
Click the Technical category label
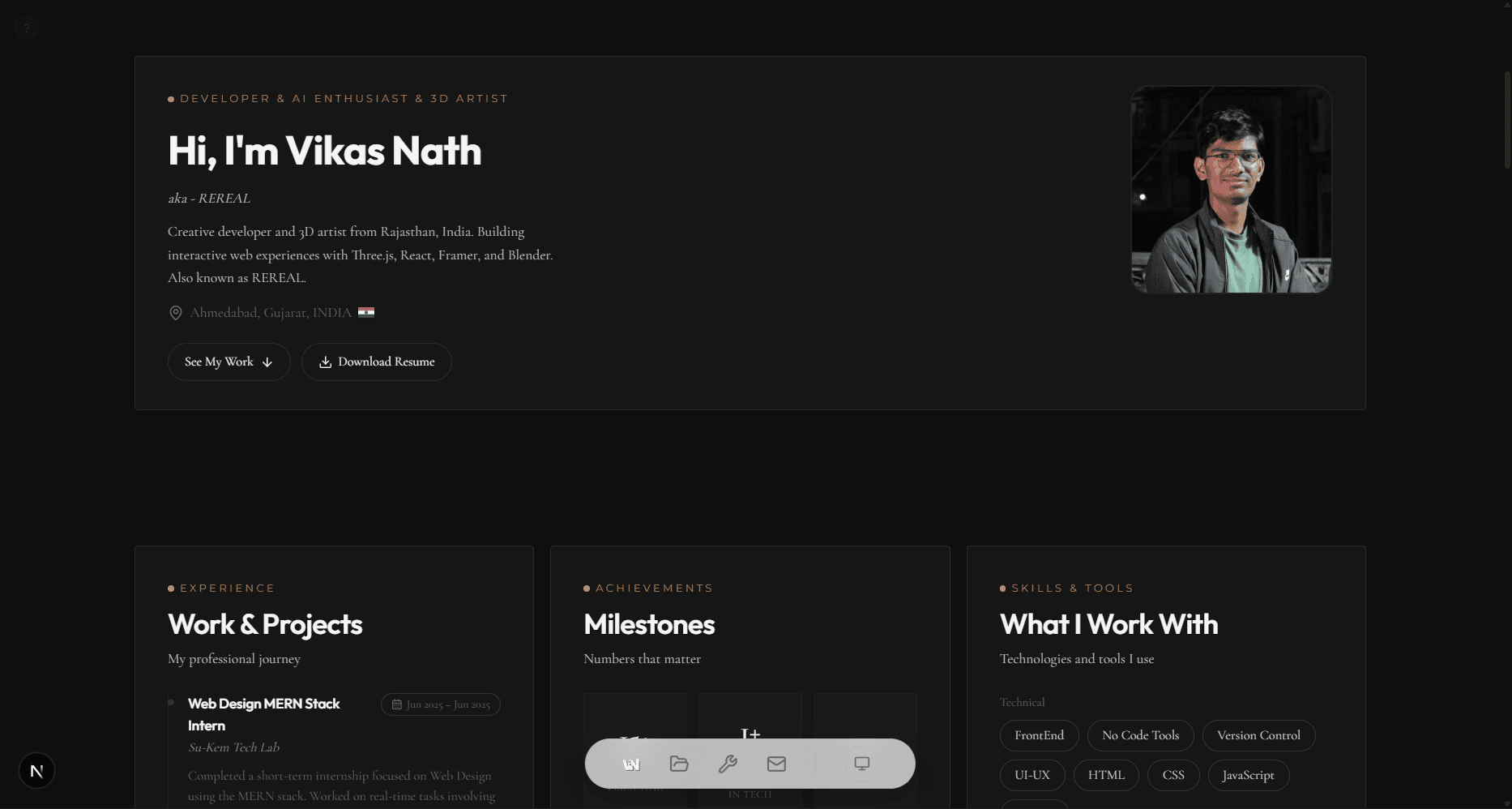point(1023,702)
